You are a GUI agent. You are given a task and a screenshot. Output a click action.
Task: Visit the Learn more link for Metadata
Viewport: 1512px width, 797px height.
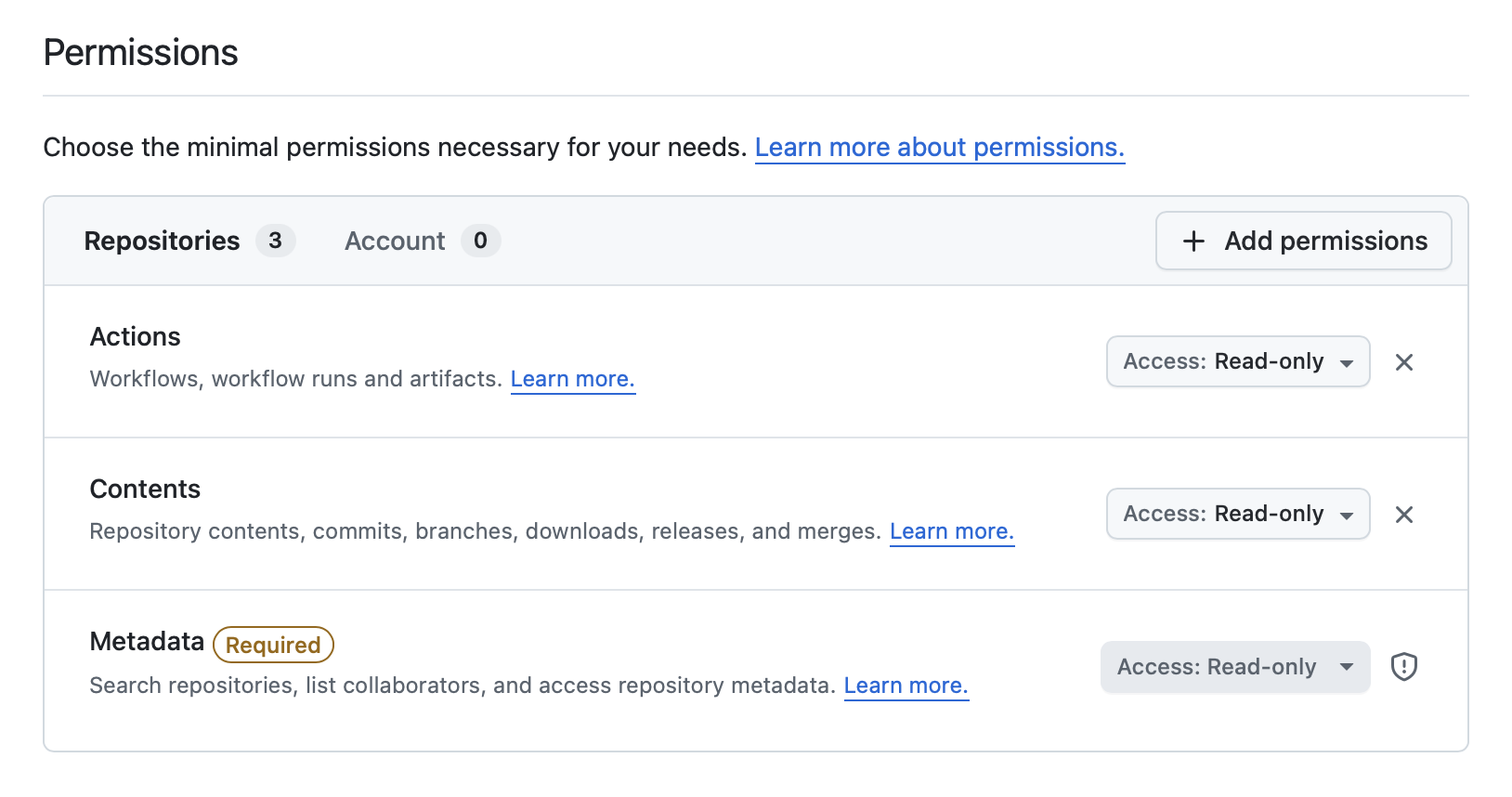[906, 686]
